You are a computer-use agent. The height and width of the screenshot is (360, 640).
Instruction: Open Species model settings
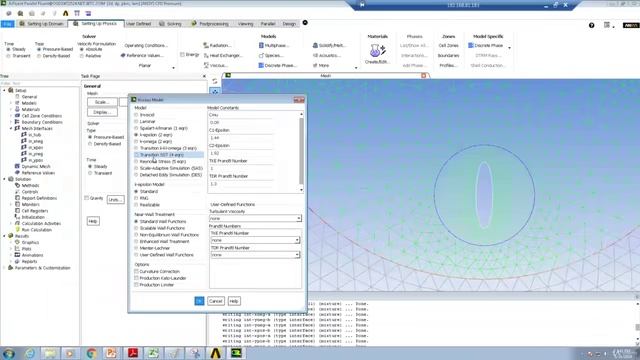[x=271, y=55]
